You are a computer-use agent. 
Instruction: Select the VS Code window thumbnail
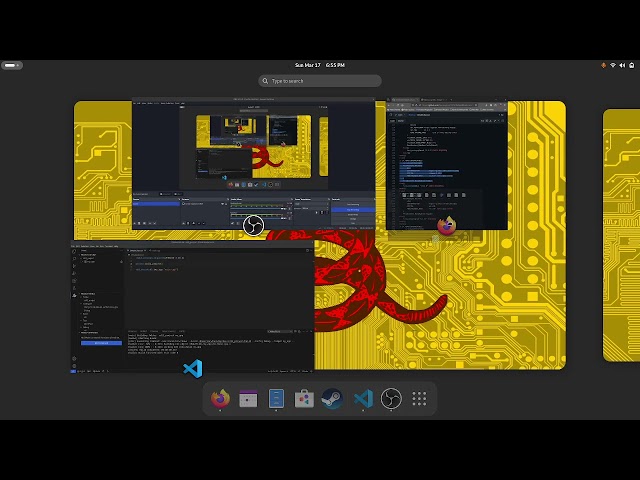point(192,306)
